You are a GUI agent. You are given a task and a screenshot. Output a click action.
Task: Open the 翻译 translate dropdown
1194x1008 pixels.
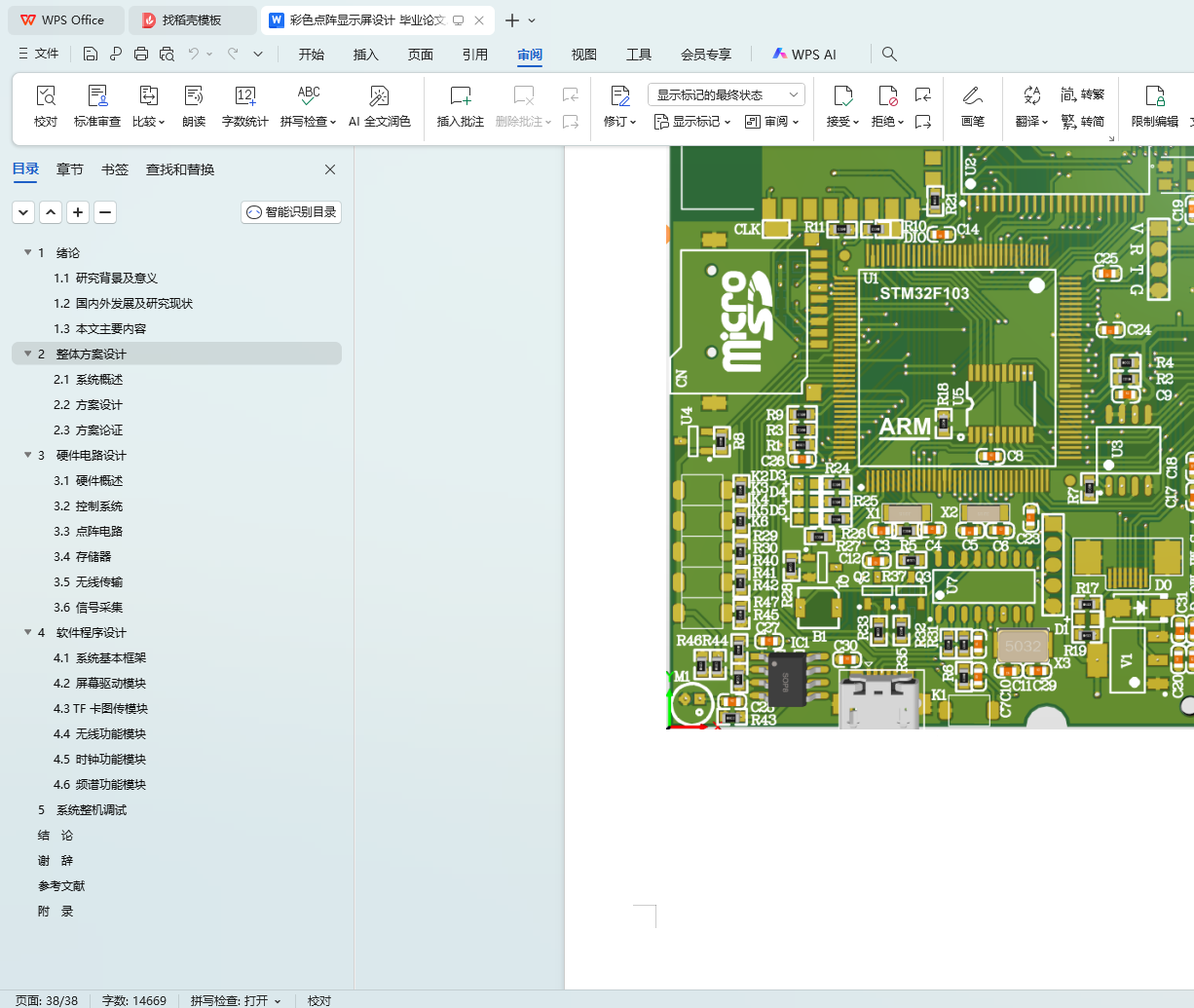pos(1031,106)
